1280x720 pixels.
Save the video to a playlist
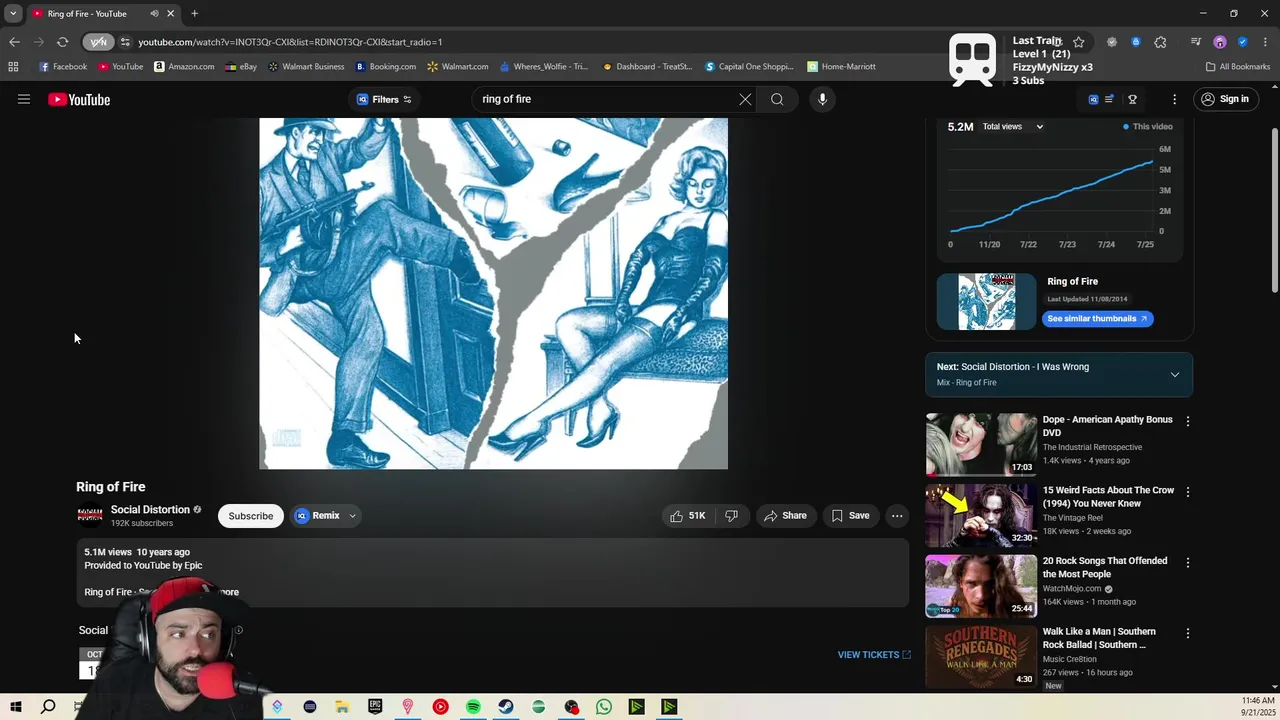click(850, 516)
